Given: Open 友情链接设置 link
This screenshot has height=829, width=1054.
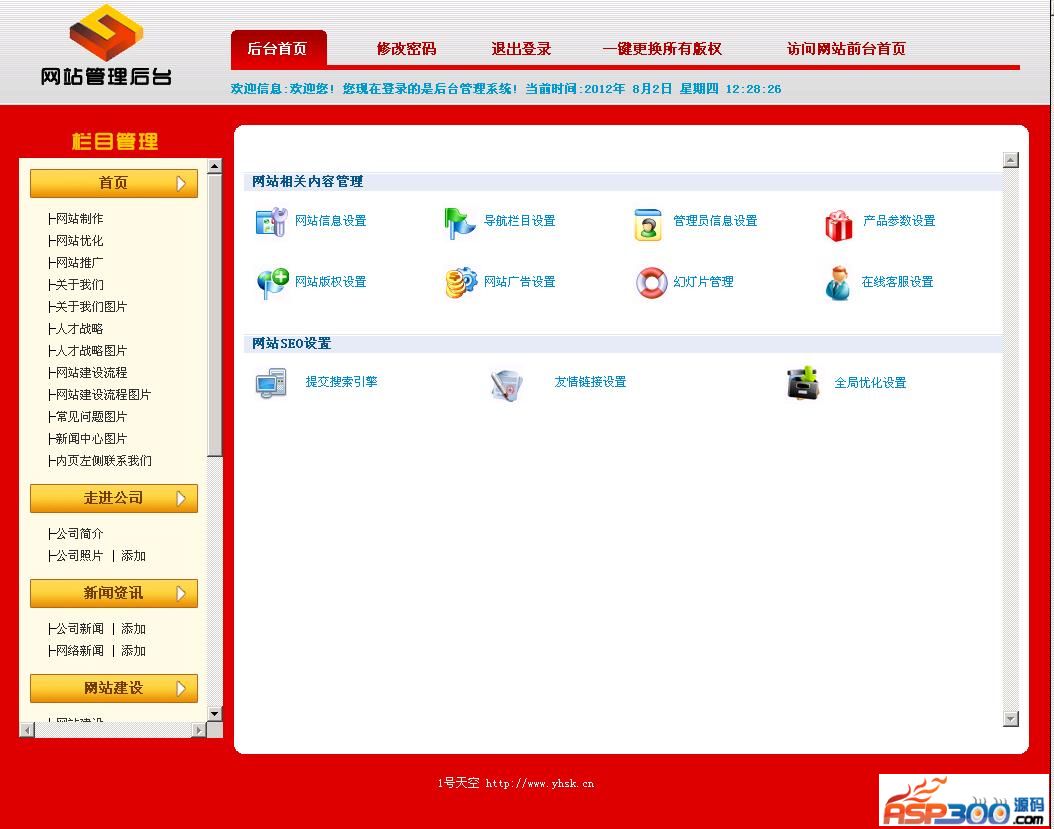Looking at the screenshot, I should [x=590, y=382].
